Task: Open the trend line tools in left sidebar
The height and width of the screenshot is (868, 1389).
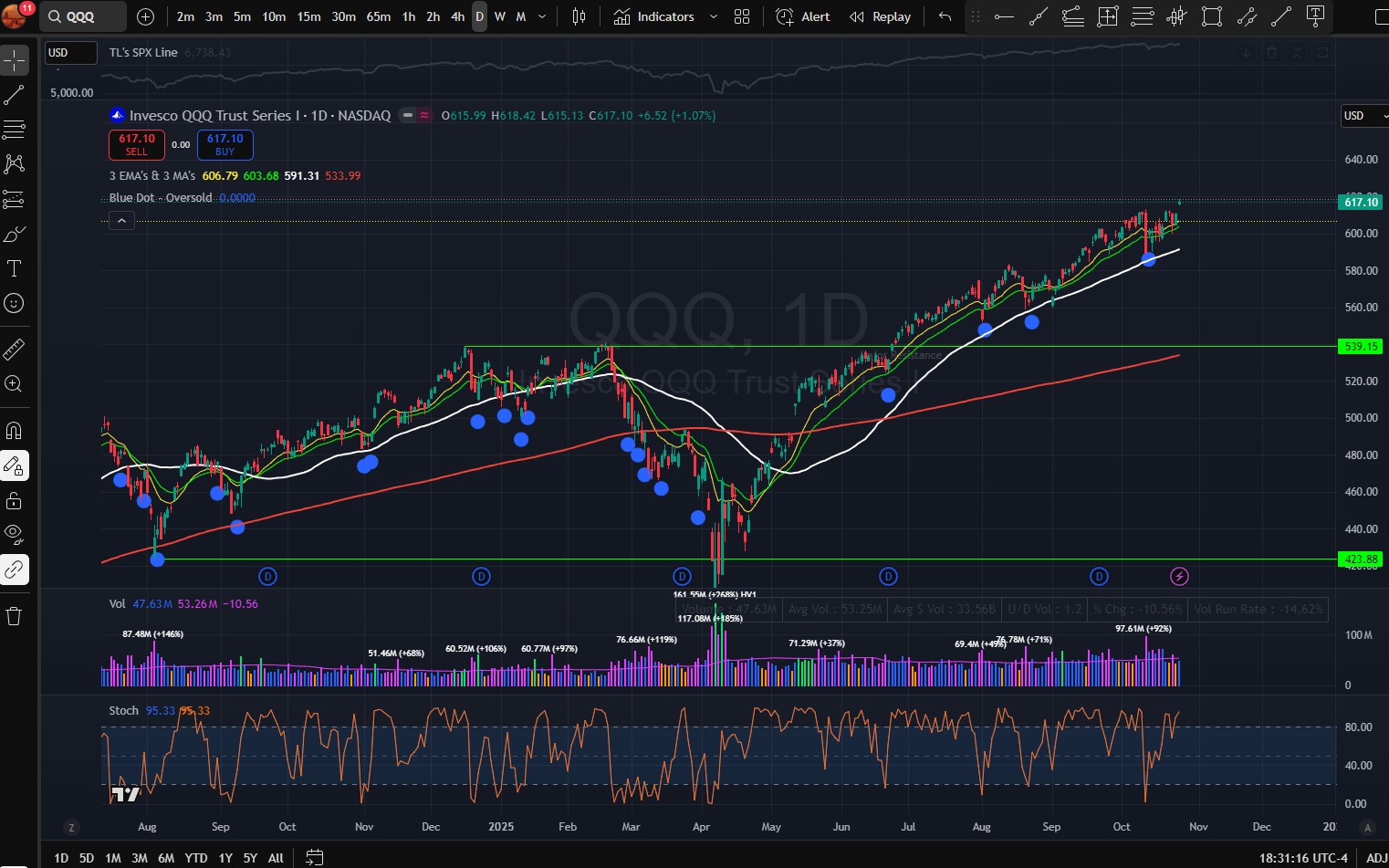Action: pos(15,95)
